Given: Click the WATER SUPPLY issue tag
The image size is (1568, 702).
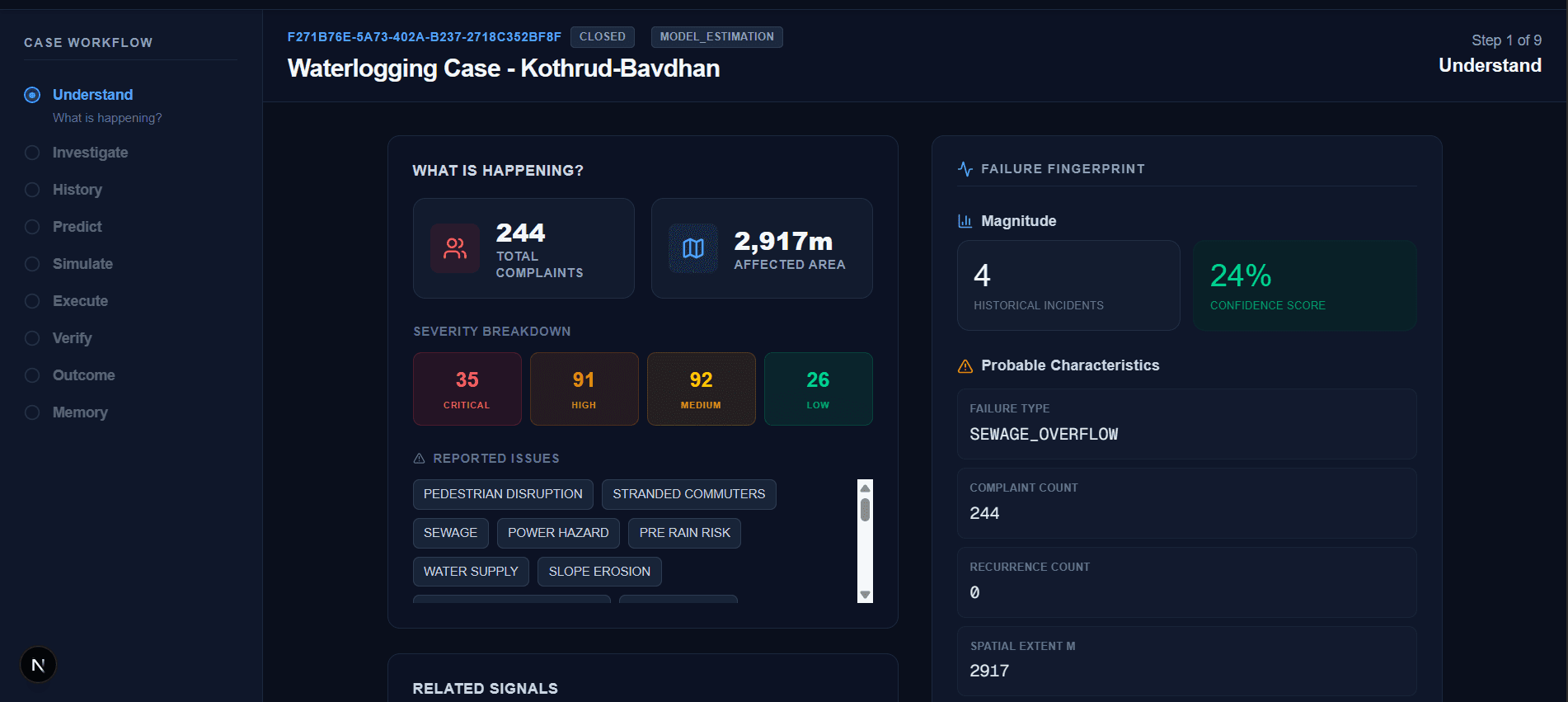Looking at the screenshot, I should point(471,572).
